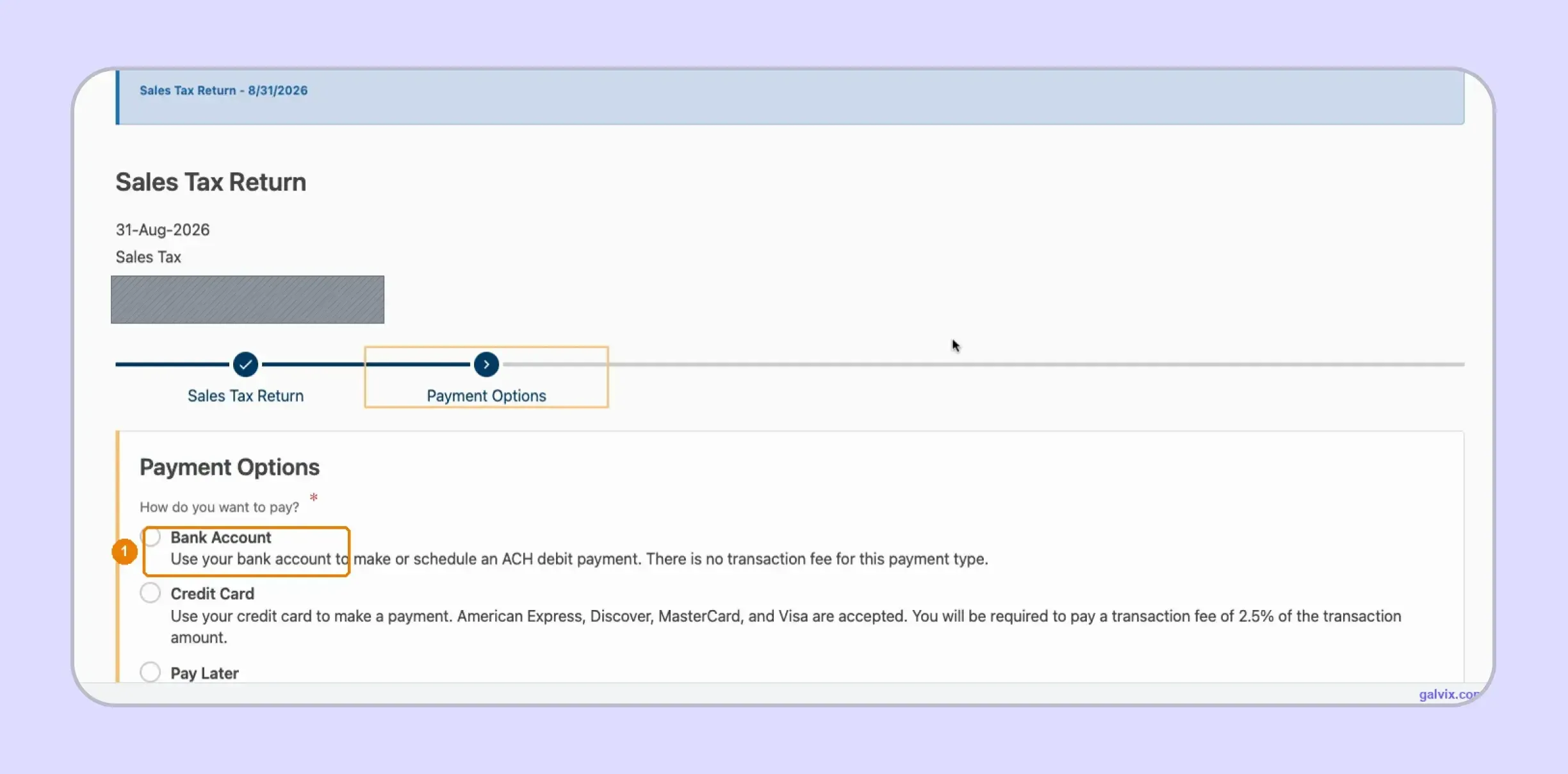
Task: Click the Payment Options step arrow icon
Action: (x=486, y=365)
